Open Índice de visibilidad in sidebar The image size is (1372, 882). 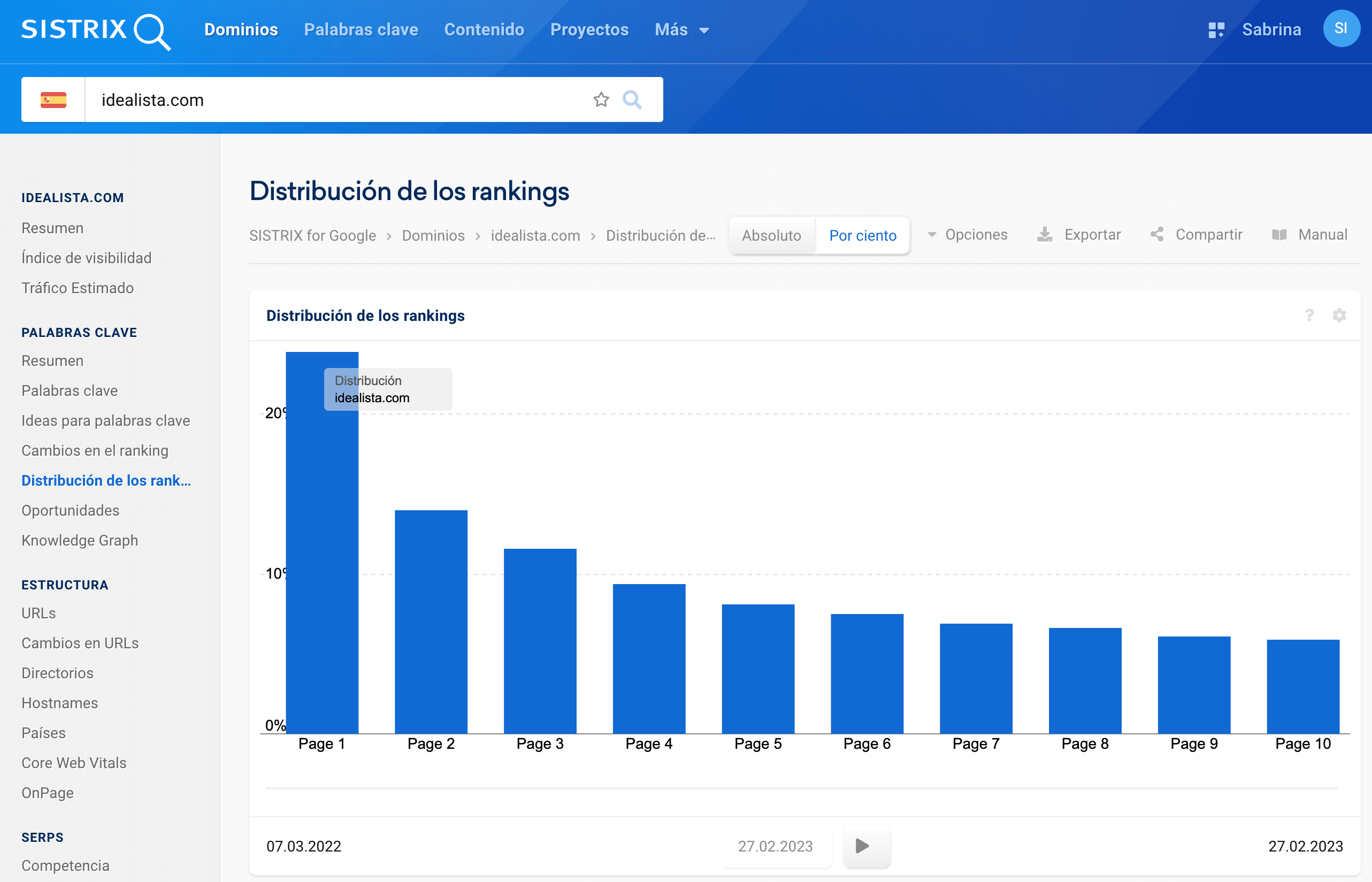(x=87, y=258)
